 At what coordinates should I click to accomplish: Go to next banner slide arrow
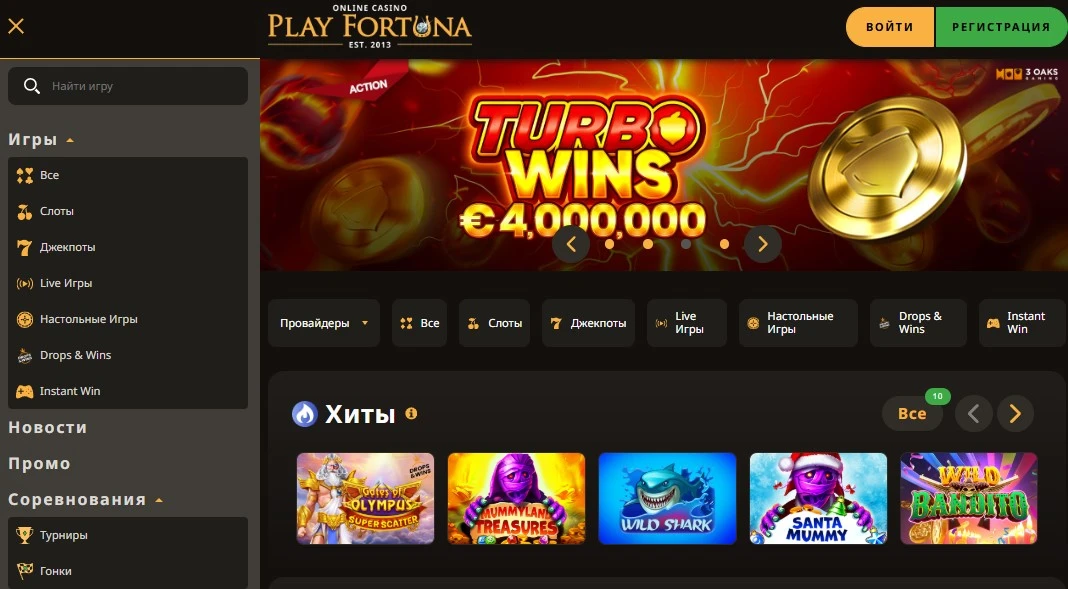763,244
